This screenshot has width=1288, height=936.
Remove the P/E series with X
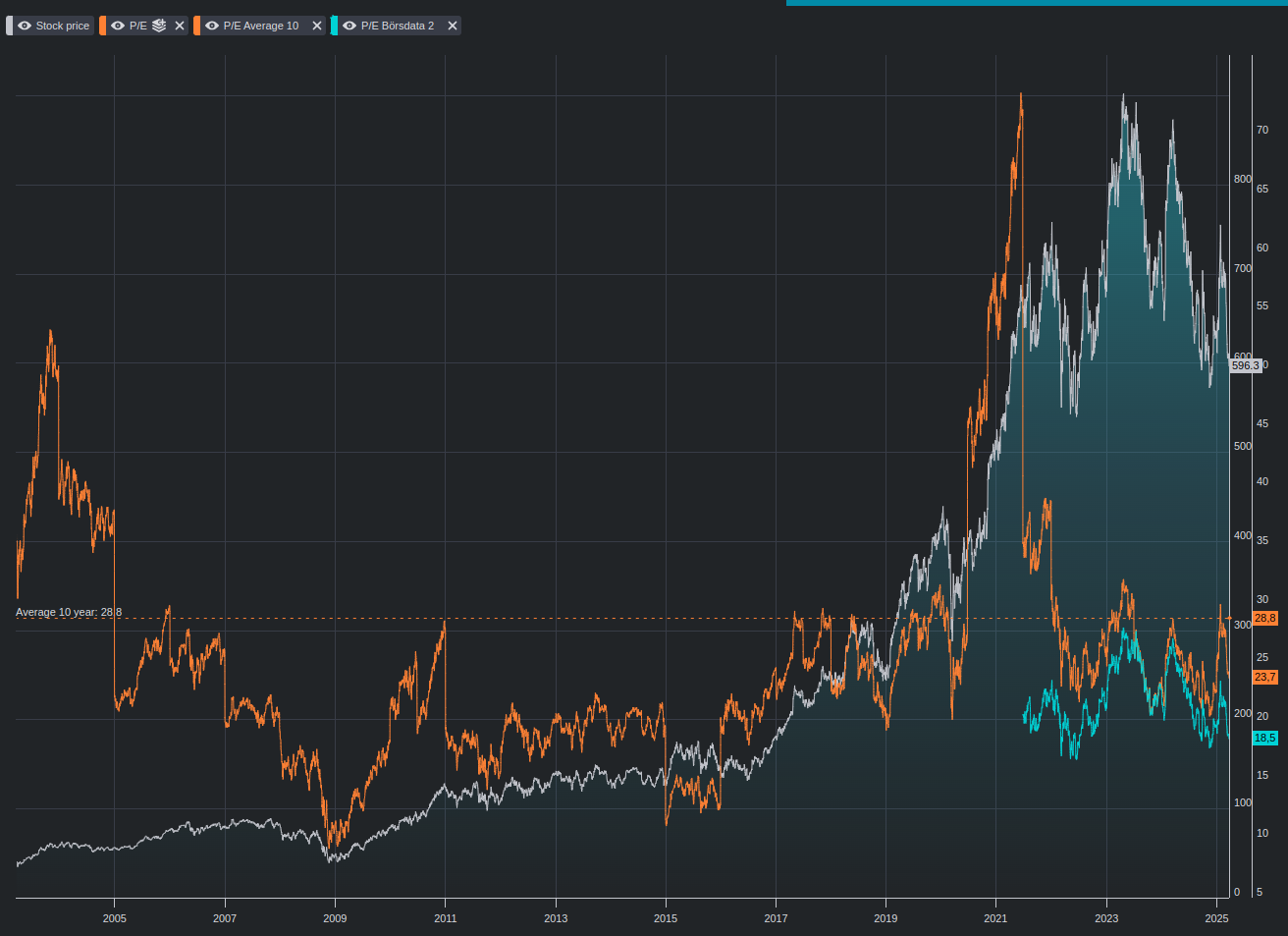point(180,26)
